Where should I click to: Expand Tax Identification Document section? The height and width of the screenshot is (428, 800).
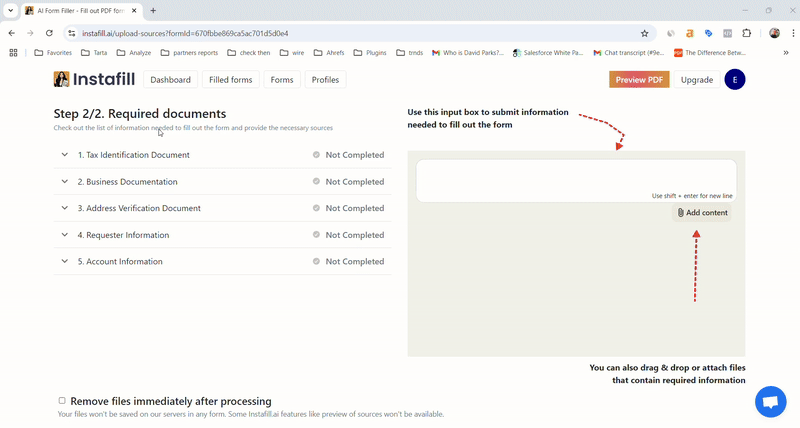tap(65, 155)
